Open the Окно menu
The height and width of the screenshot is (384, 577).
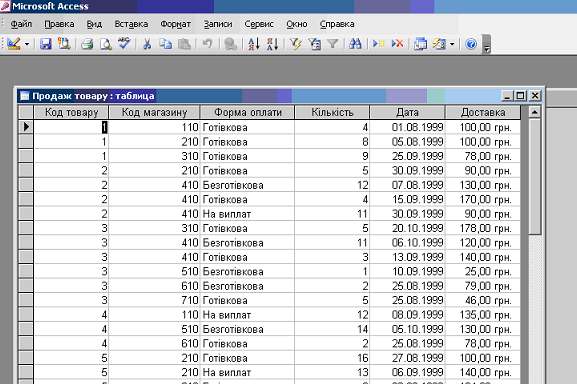pos(297,24)
